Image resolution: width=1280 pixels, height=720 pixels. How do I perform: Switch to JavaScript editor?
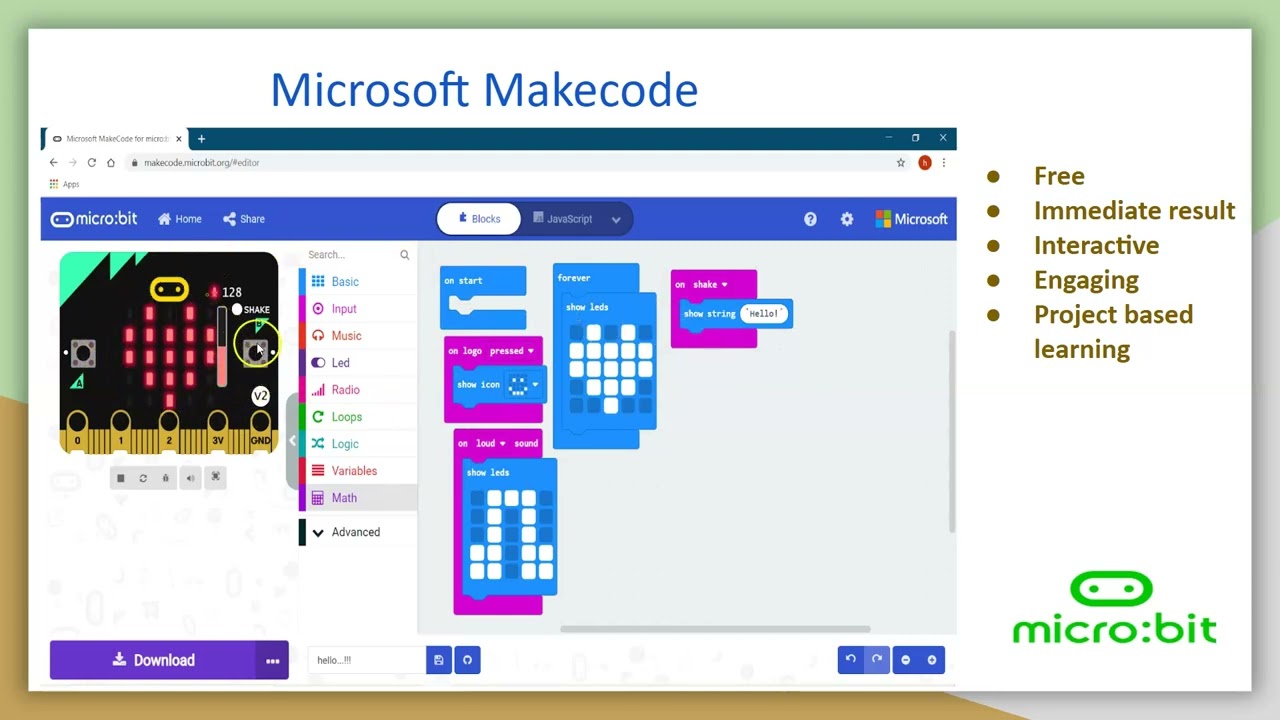pos(562,219)
